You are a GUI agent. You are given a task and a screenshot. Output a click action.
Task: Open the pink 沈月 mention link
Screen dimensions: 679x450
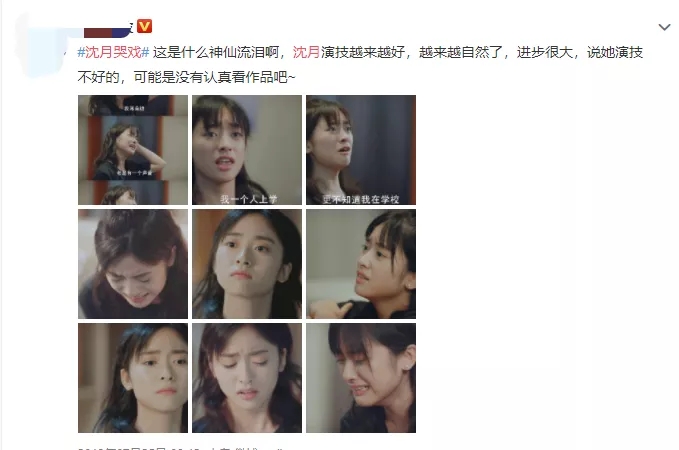[x=306, y=52]
